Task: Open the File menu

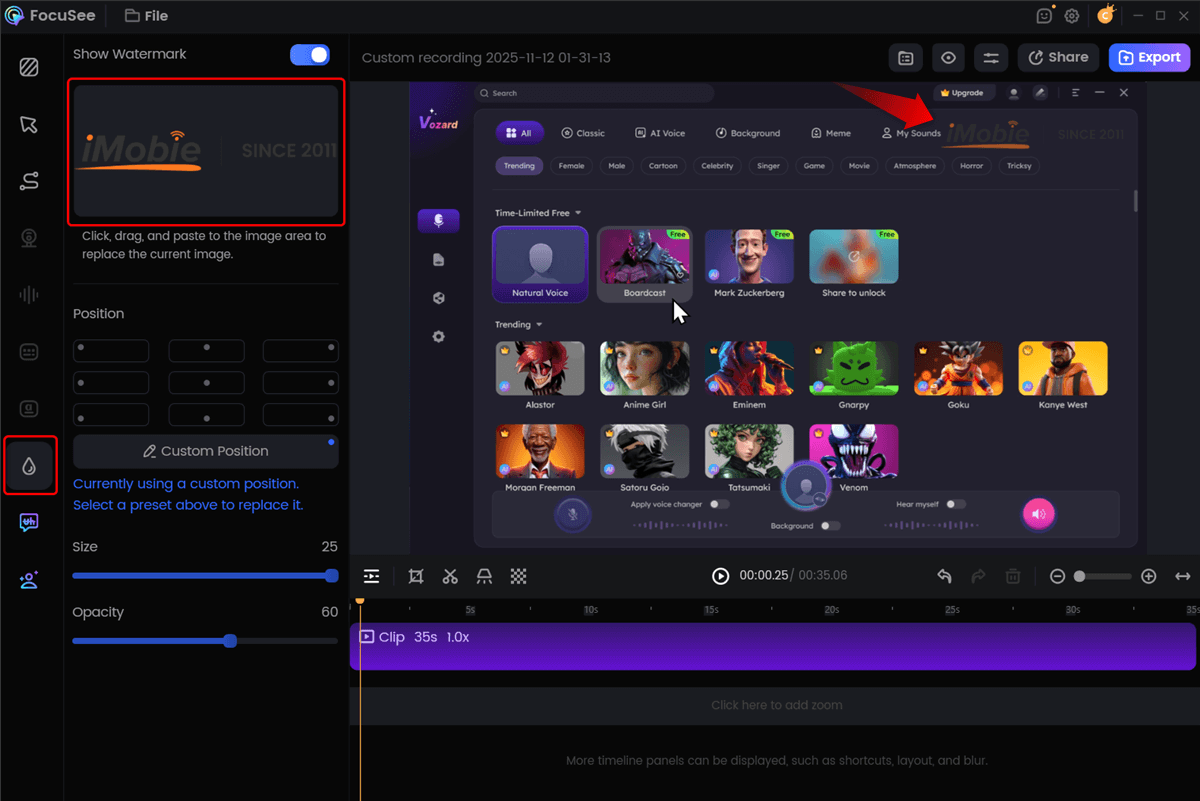Action: (146, 15)
